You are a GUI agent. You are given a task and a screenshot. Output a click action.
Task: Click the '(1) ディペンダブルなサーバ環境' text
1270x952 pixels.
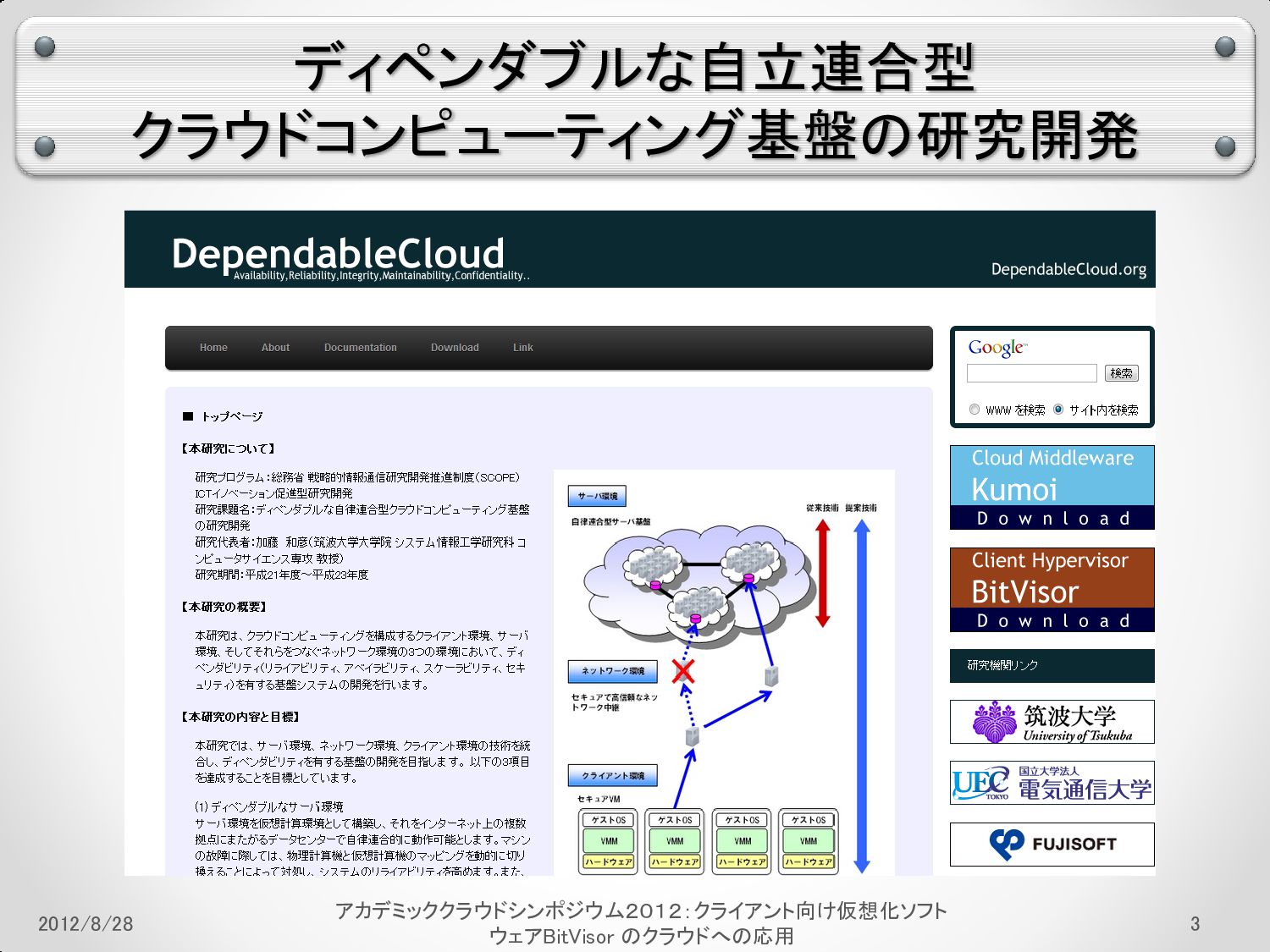[269, 806]
